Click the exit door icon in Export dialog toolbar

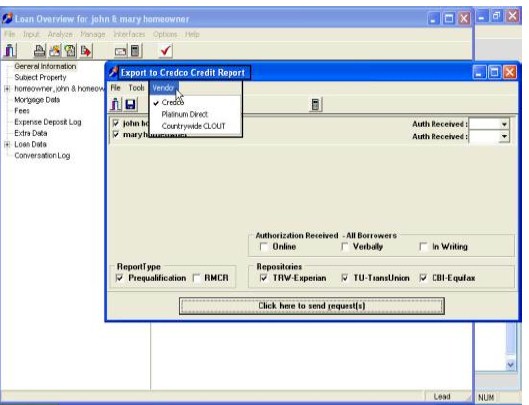click(x=115, y=104)
